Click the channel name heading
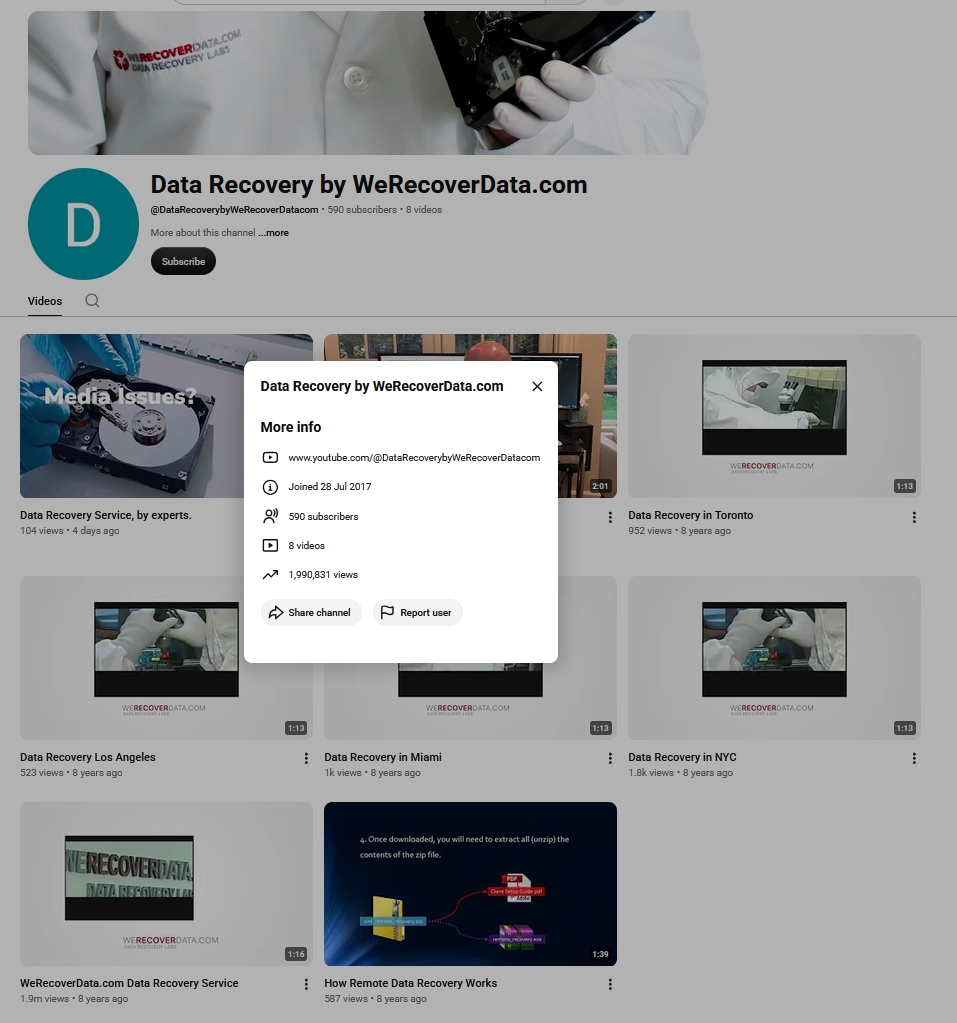Screen dimensions: 957x1023 369,185
